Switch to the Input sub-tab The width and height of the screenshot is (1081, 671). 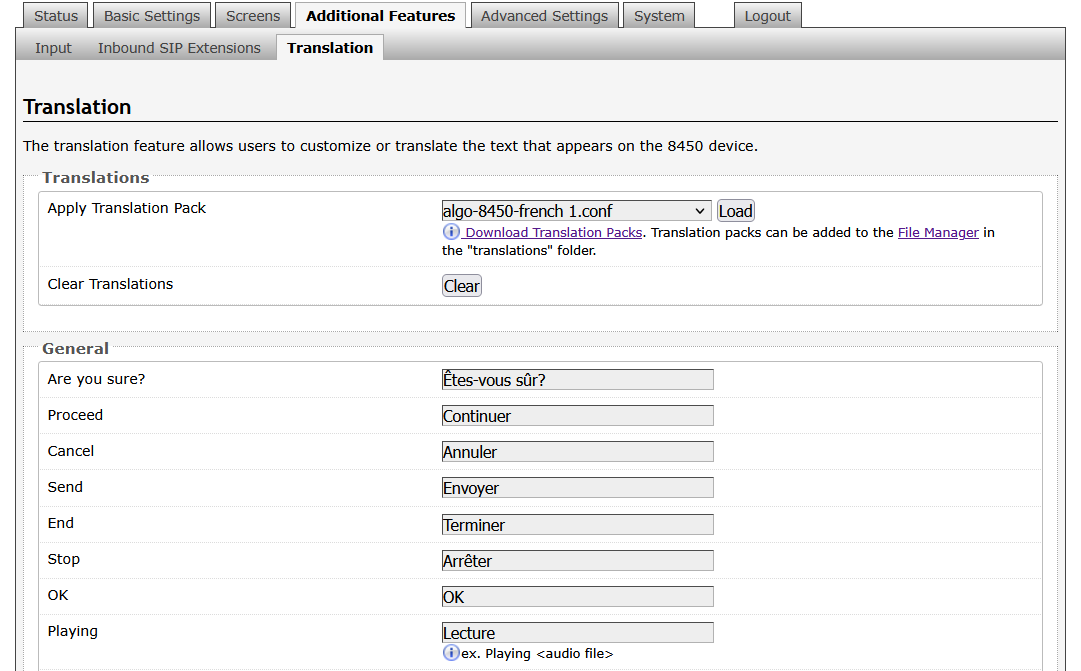click(54, 48)
